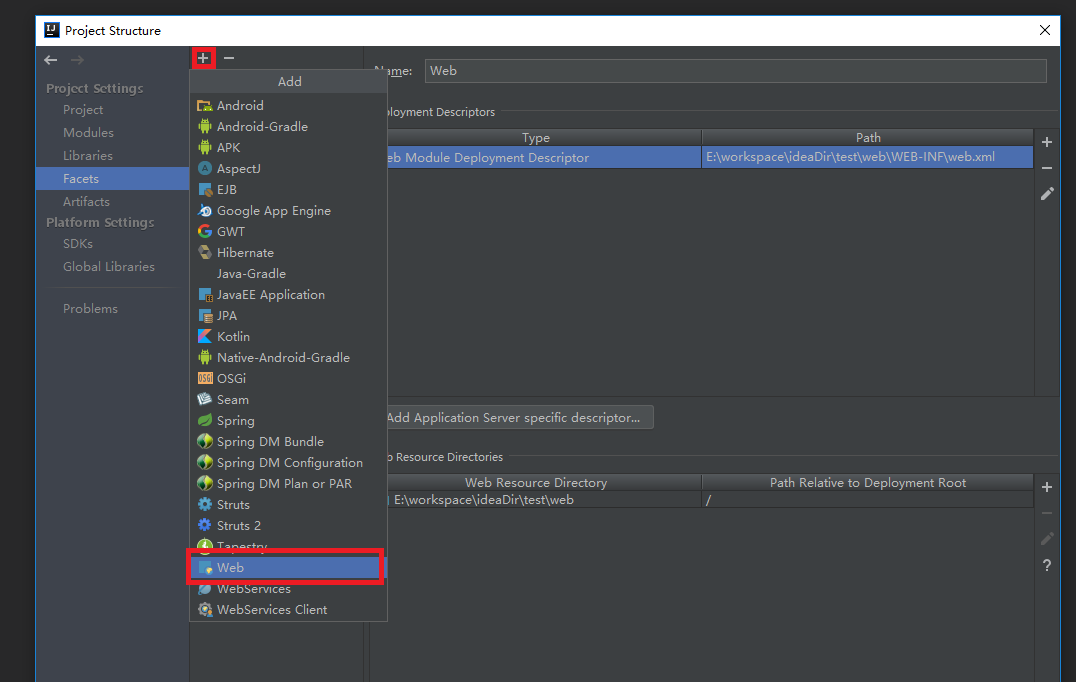This screenshot has height=682, width=1076.
Task: Select Seam facet entry
Action: click(288, 400)
